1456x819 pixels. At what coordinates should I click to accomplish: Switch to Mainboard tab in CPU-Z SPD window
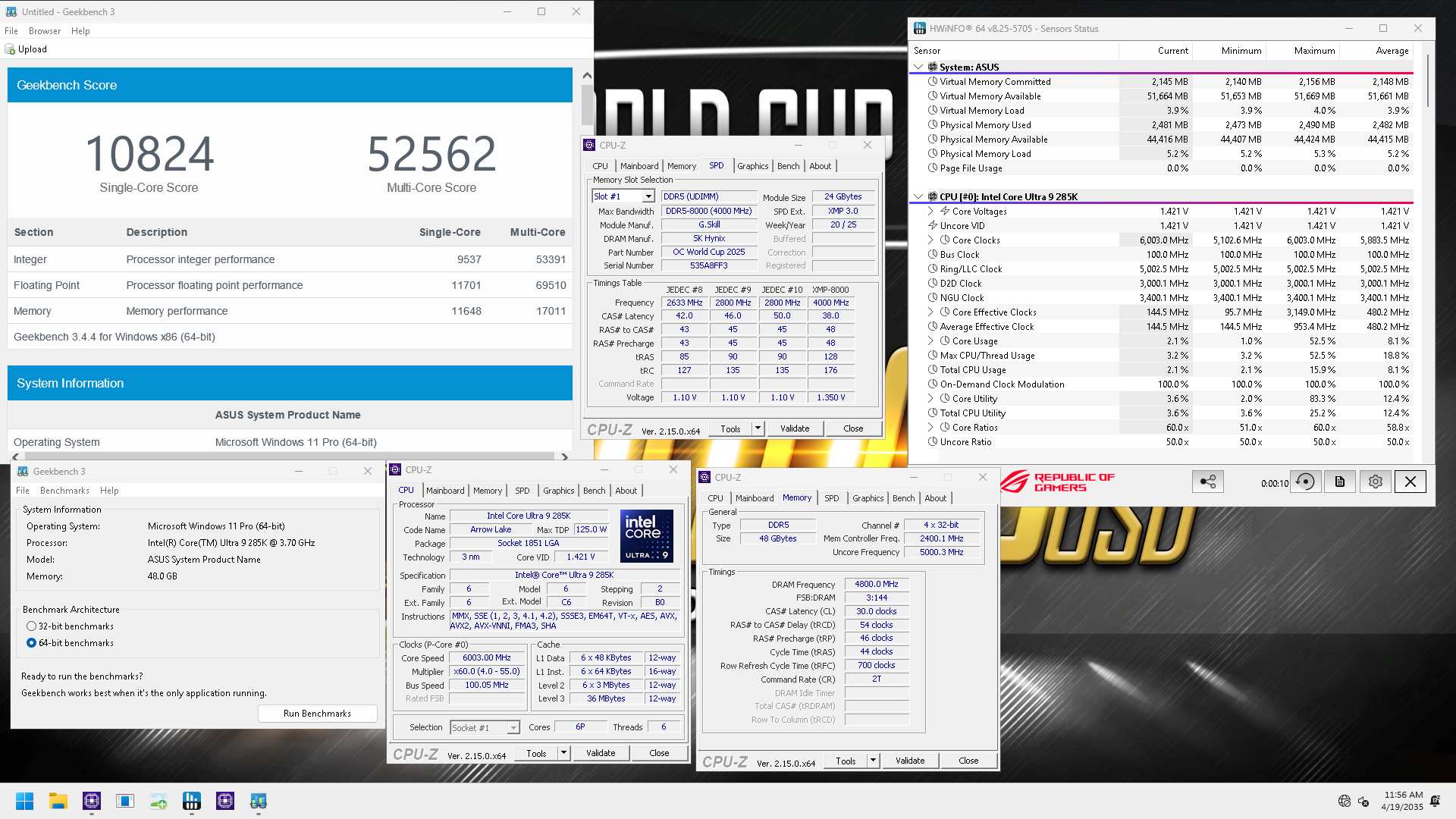click(639, 166)
